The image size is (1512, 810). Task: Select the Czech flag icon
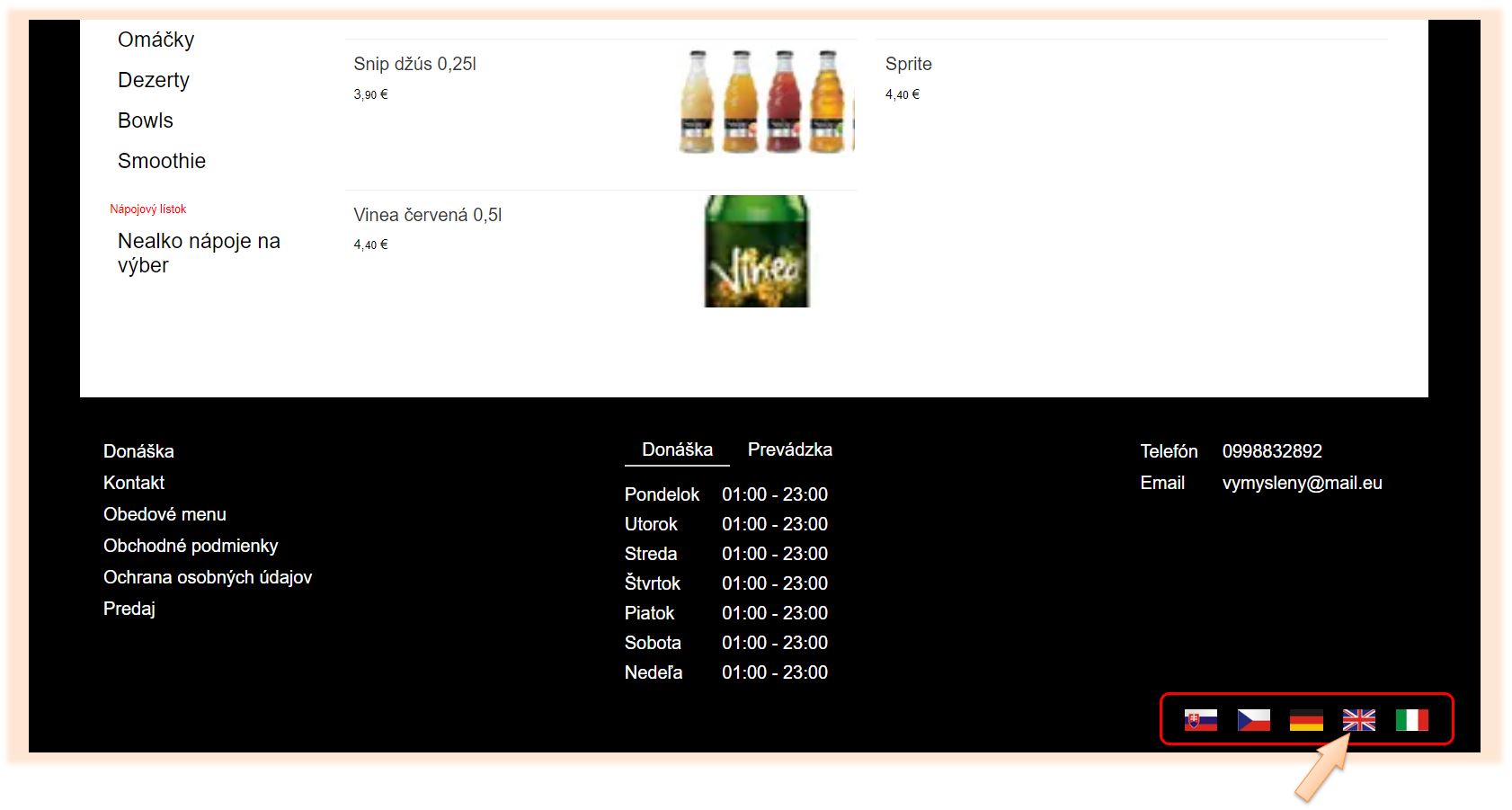[1253, 720]
